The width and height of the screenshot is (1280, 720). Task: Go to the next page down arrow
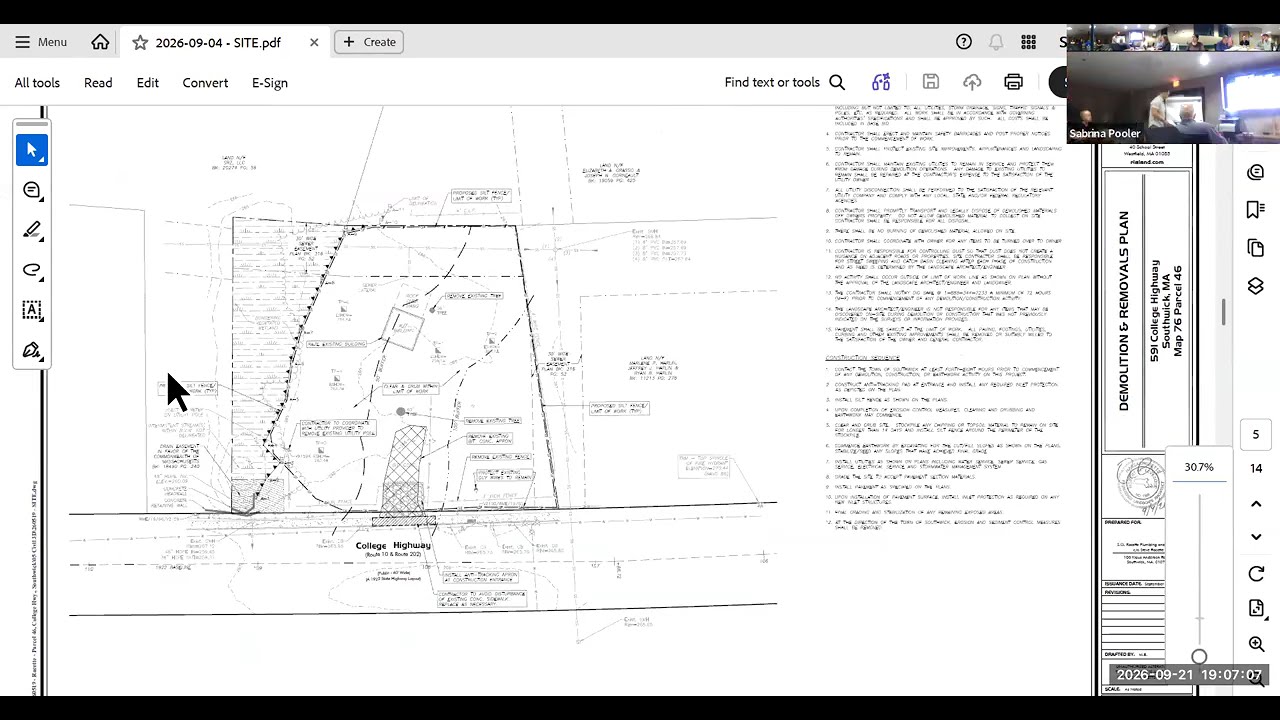[x=1256, y=537]
